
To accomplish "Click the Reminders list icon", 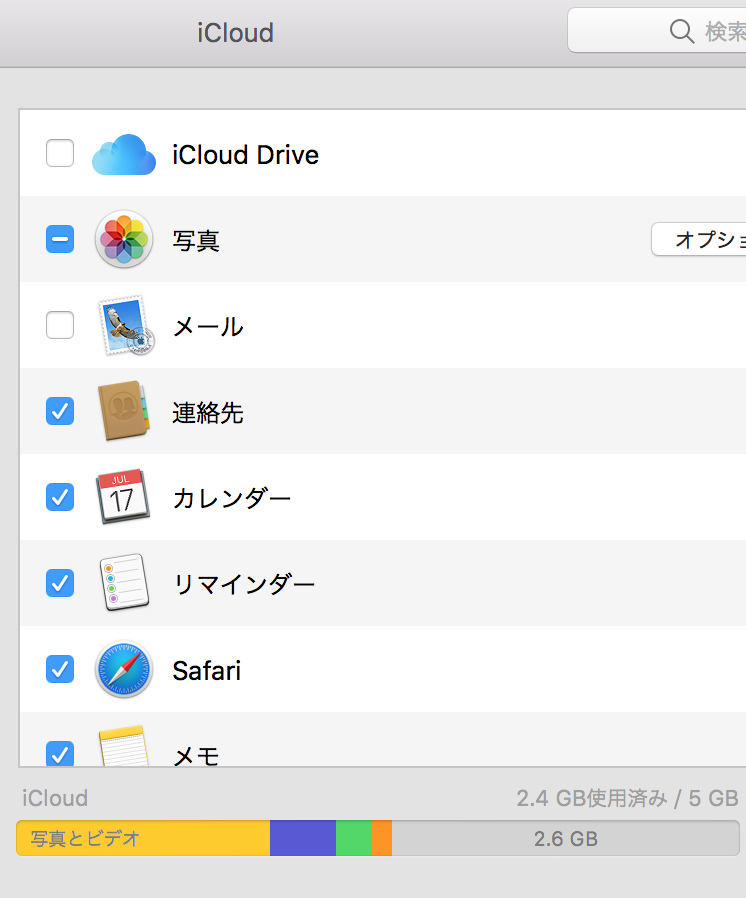I will click(124, 582).
